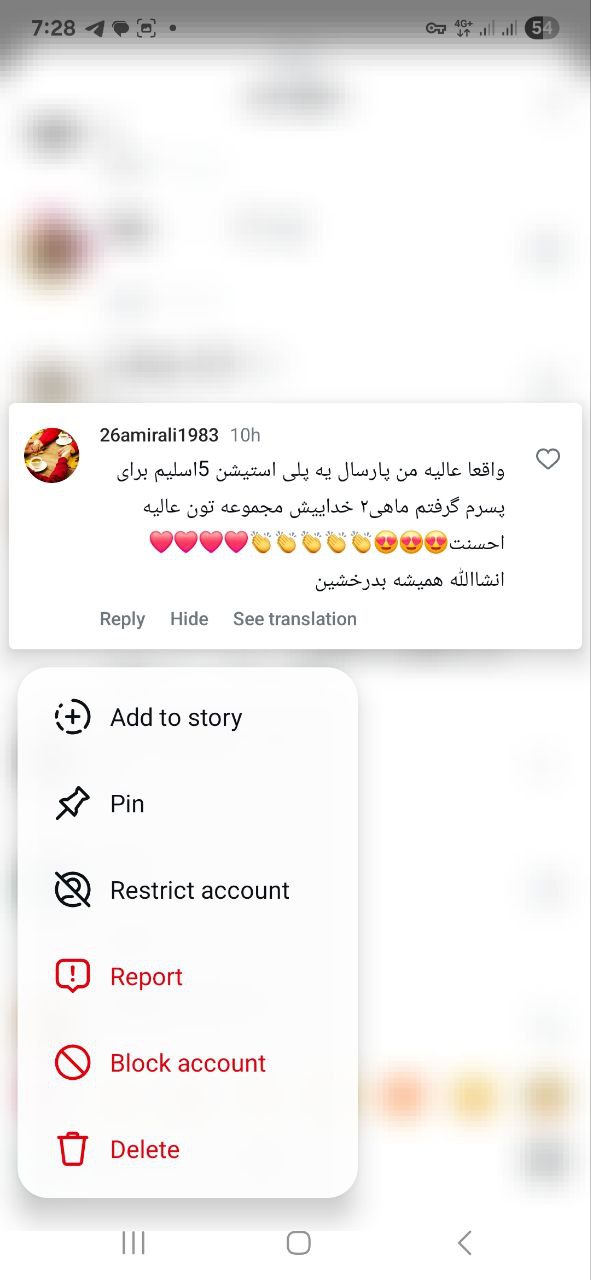Open the profile picture of 26amirali1983
Screen dimensions: 591x1280
click(x=52, y=455)
